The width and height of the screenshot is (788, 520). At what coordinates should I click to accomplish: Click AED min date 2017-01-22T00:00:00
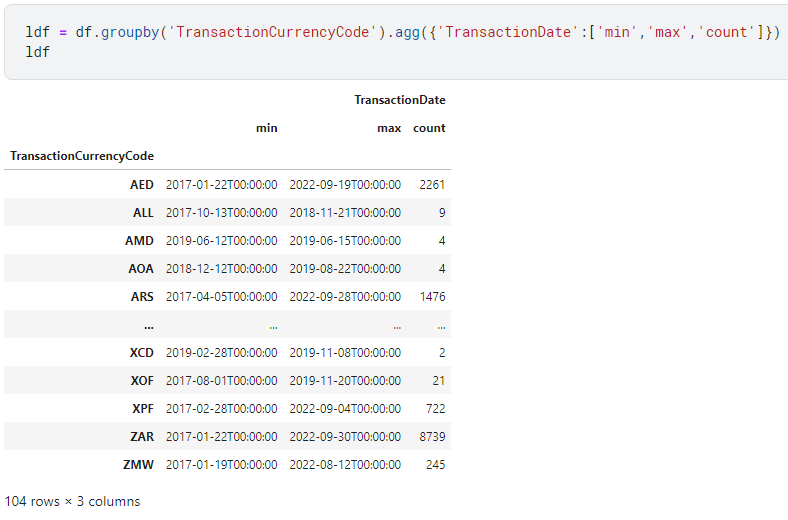[222, 185]
